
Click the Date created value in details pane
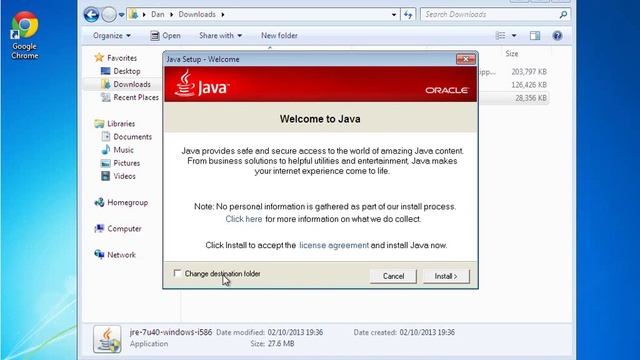[x=427, y=333]
